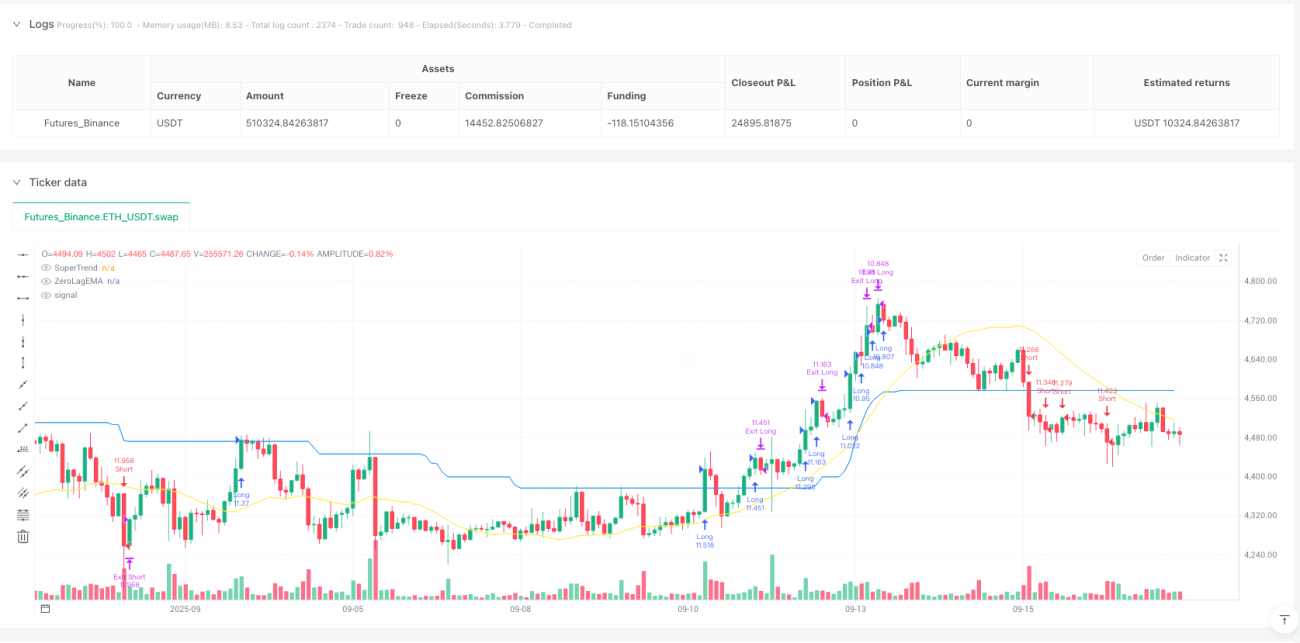Select the horizontal straight line drawing tool
This screenshot has width=1300, height=643.
coord(23,255)
